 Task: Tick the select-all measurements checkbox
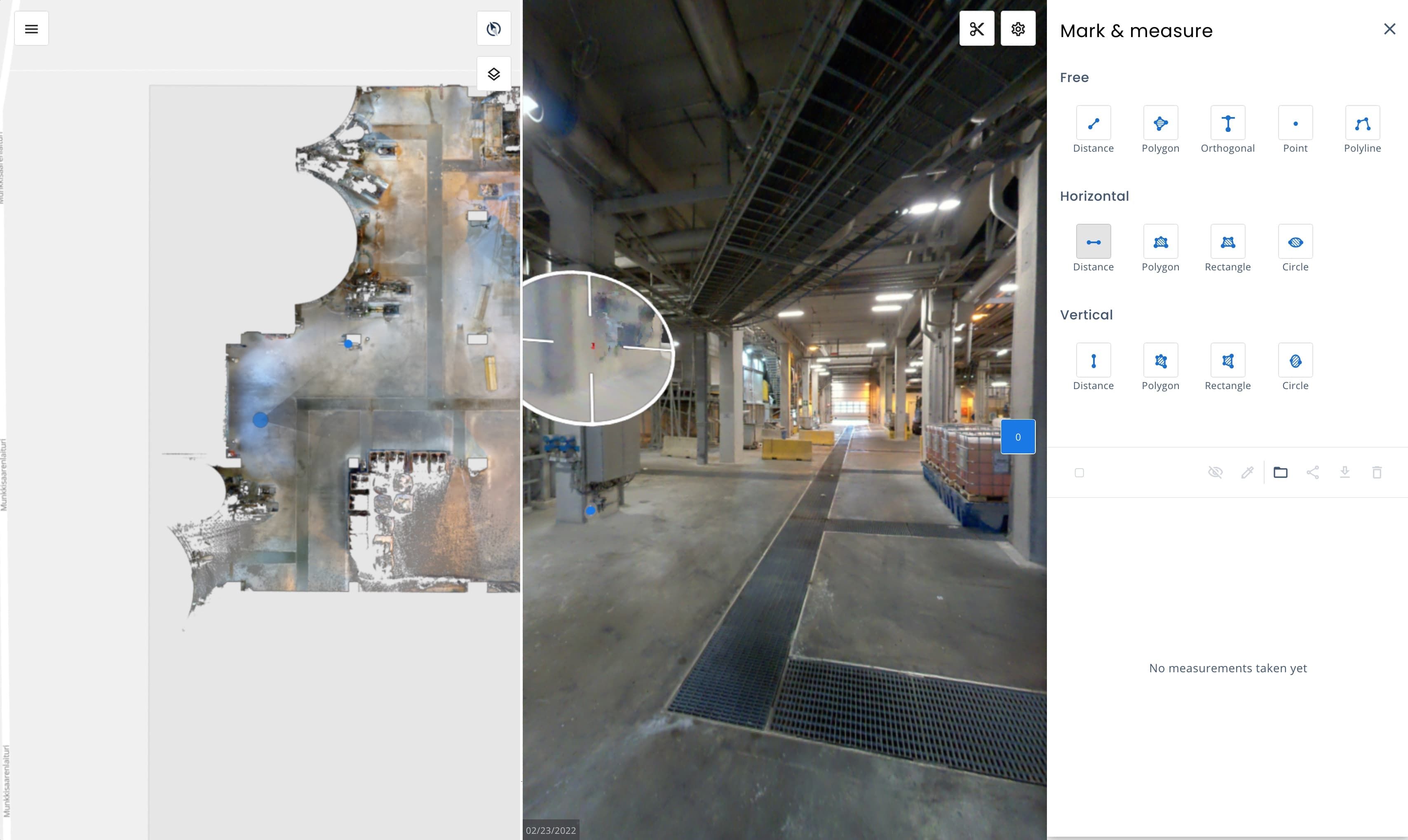pos(1079,473)
